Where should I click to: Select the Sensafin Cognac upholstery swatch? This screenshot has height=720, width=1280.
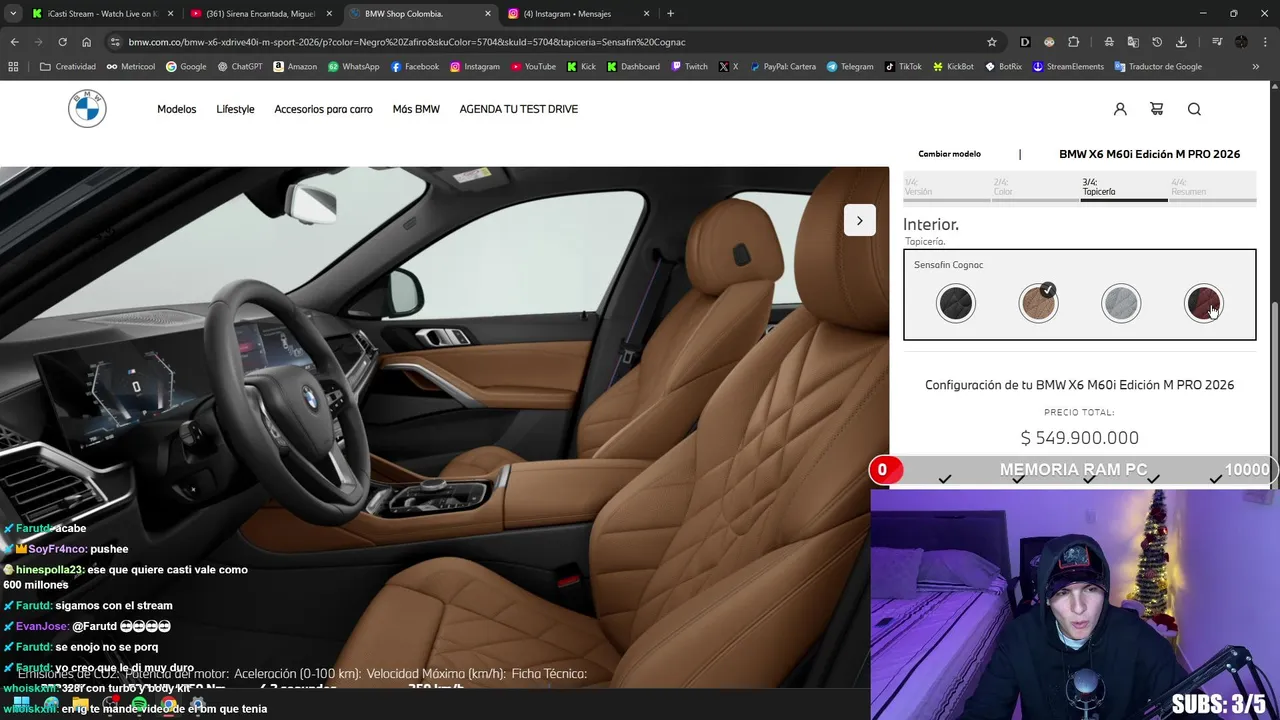pyautogui.click(x=1038, y=303)
